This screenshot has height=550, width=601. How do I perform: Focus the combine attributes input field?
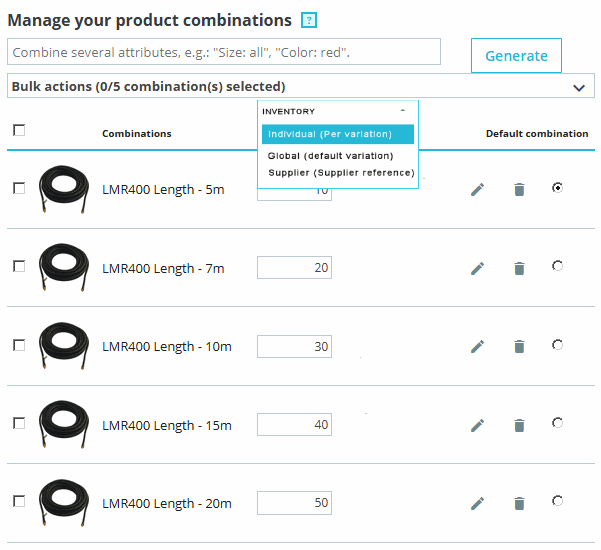[224, 52]
